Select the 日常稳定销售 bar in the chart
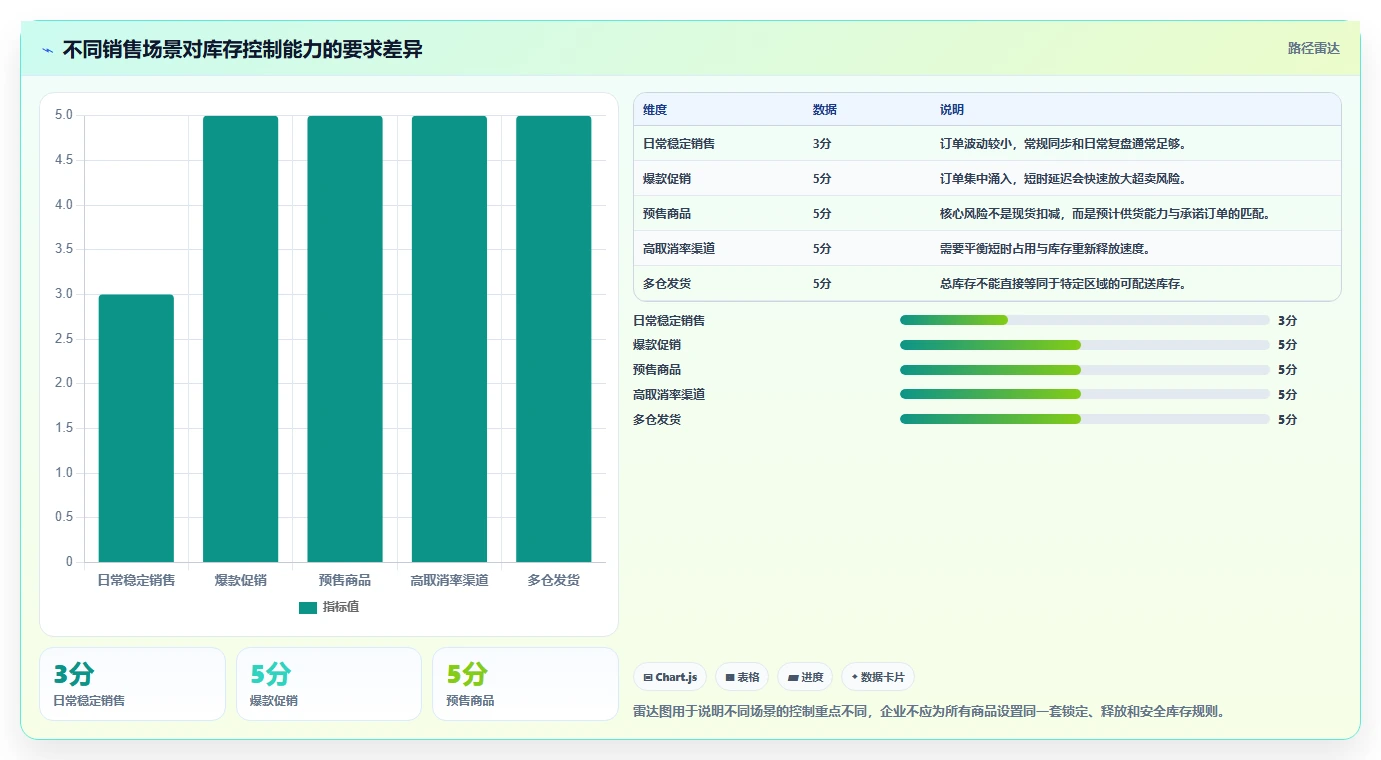 [136, 428]
